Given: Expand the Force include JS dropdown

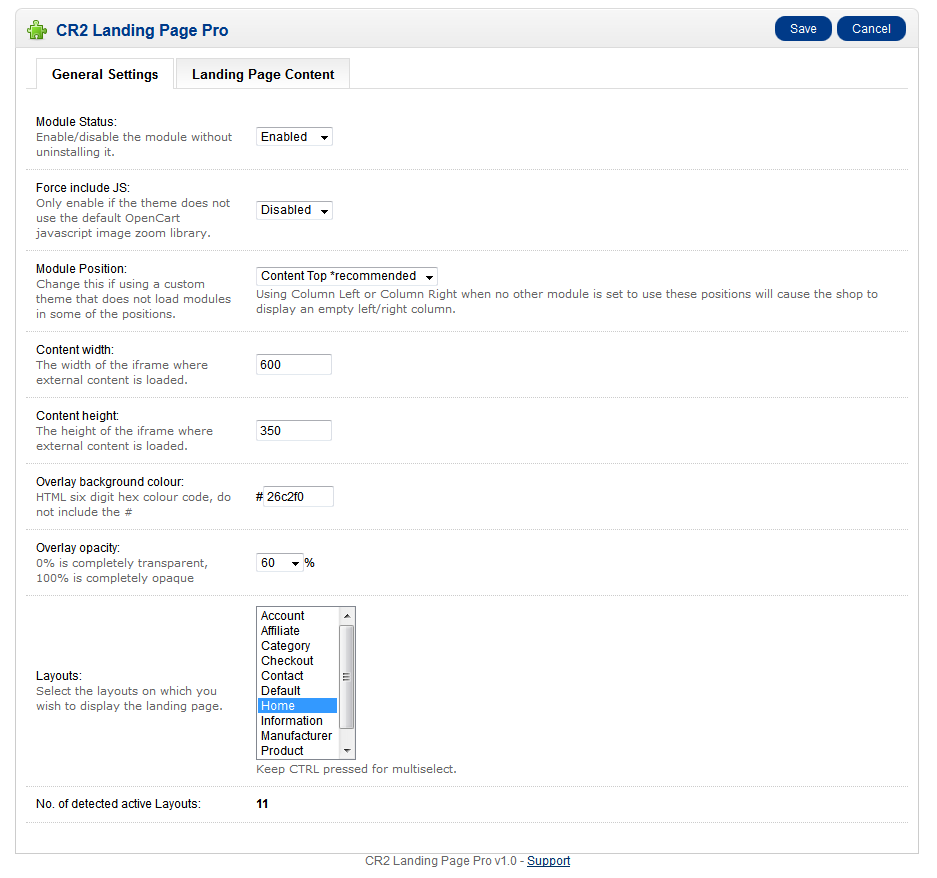Looking at the screenshot, I should tap(294, 210).
